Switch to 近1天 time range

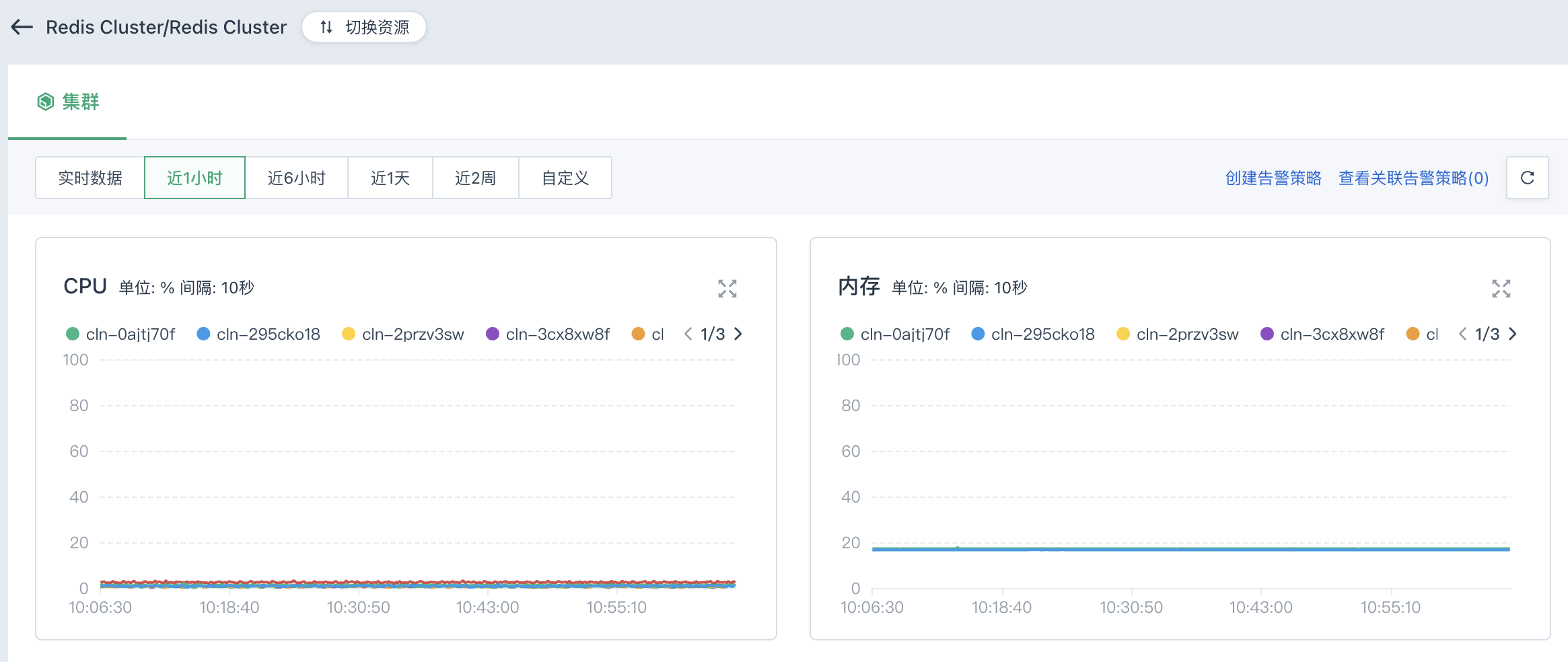390,178
